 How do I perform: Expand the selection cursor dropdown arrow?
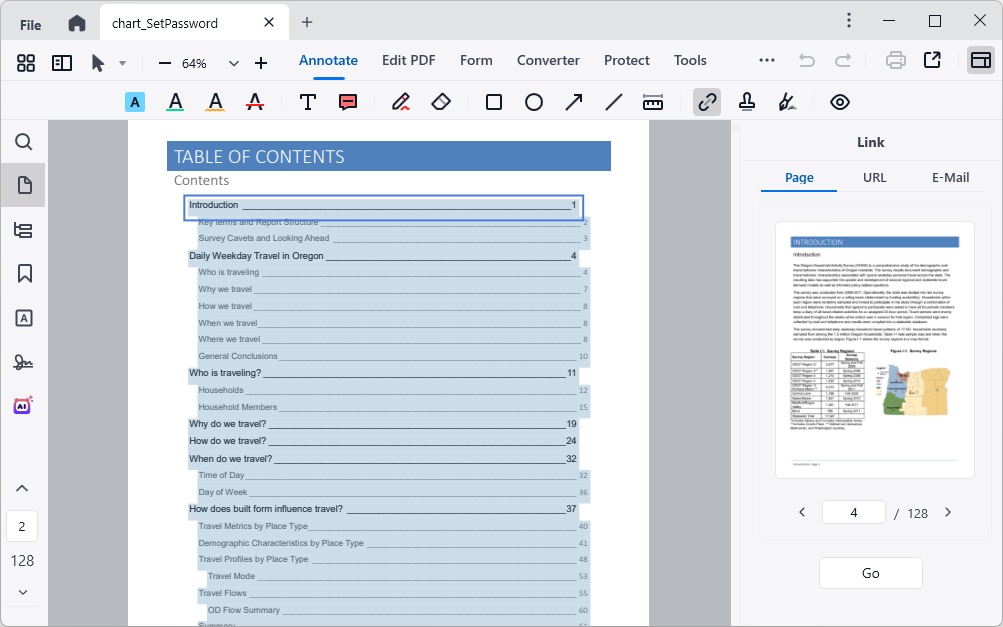(123, 63)
